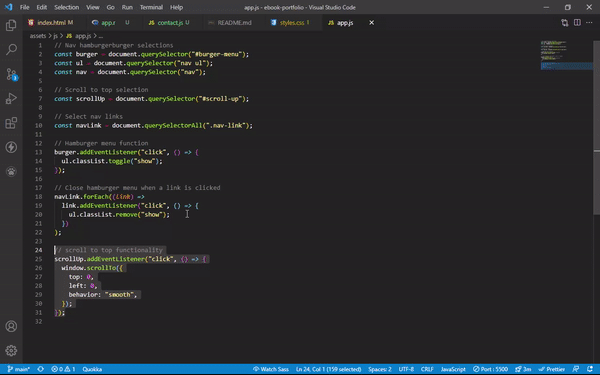
Task: Change language mode via JavaScript item
Action: [x=453, y=369]
